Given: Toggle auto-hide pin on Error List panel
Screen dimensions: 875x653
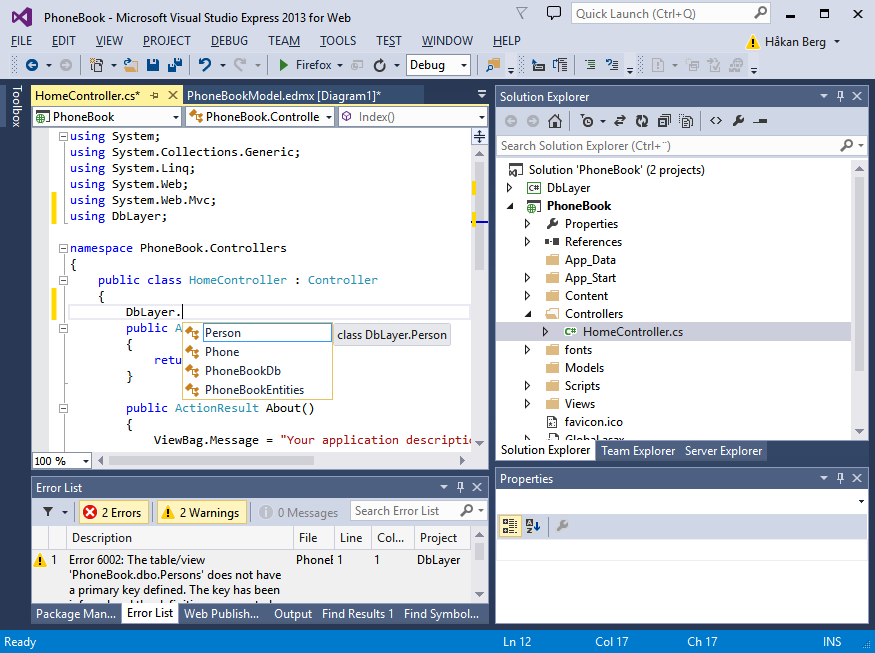Looking at the screenshot, I should pyautogui.click(x=460, y=487).
